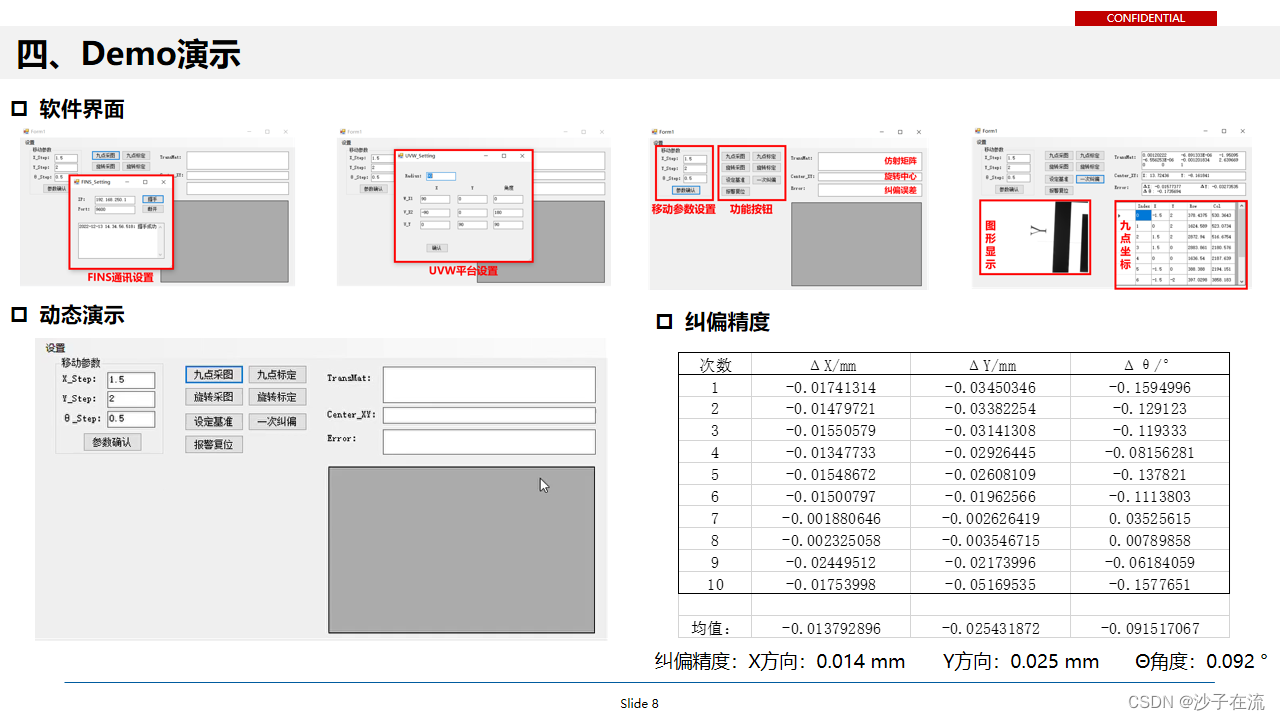1280x720 pixels.
Task: Click the IP address field showing 192.168.250.1
Action: click(115, 200)
